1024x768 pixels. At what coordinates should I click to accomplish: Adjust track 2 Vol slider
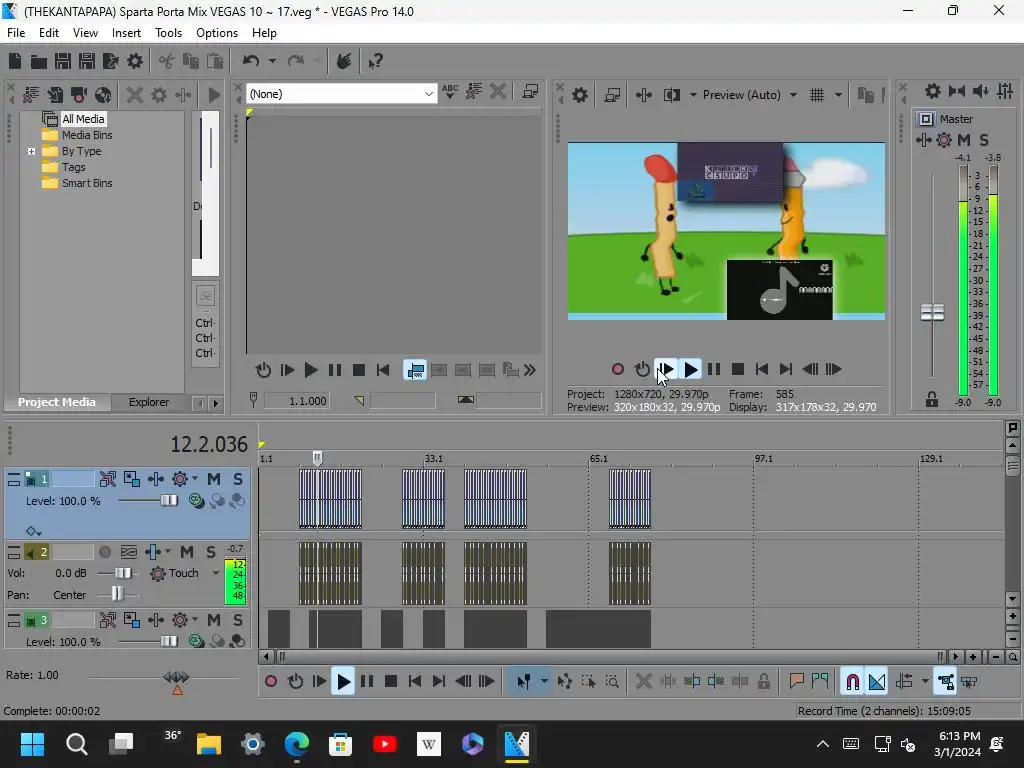pos(122,573)
